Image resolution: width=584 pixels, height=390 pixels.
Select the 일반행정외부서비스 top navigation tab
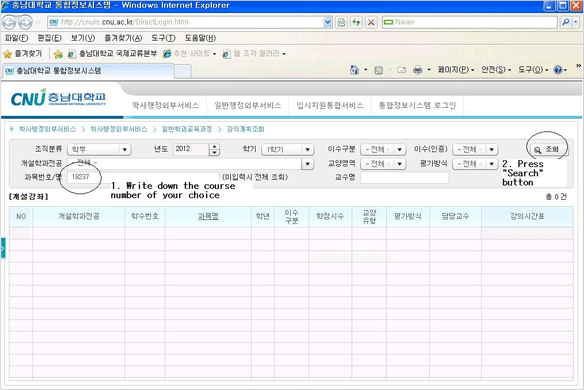[248, 105]
